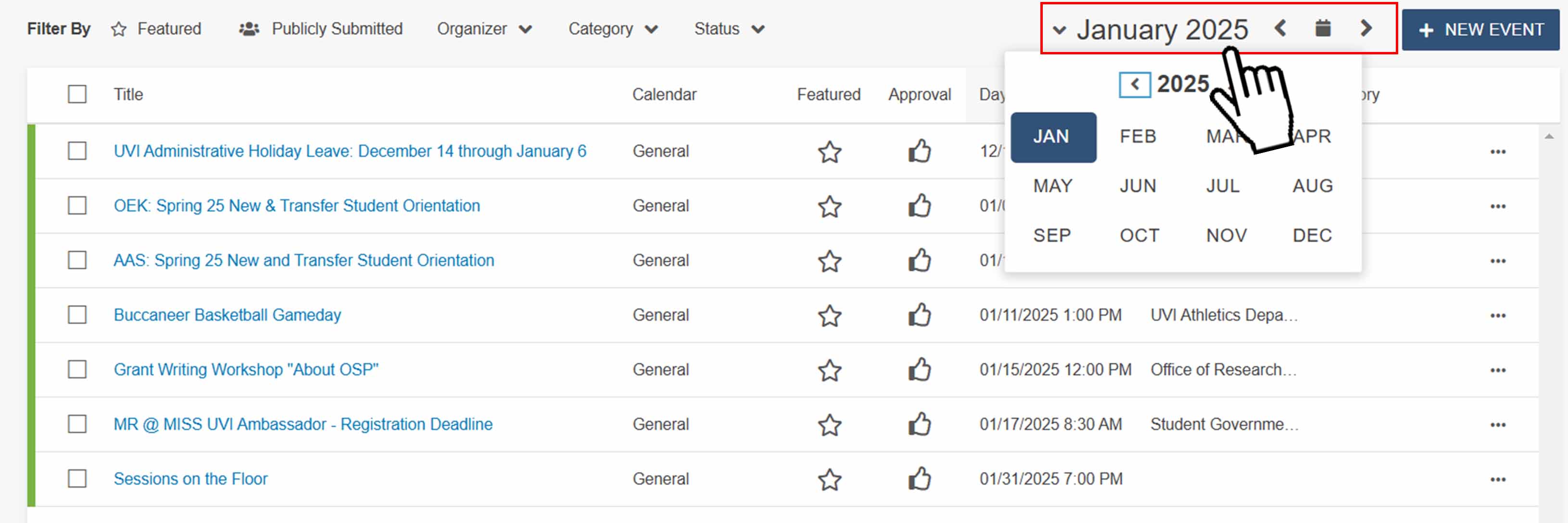1568x523 pixels.
Task: Check the select-all checkbox in table header
Action: click(x=76, y=94)
